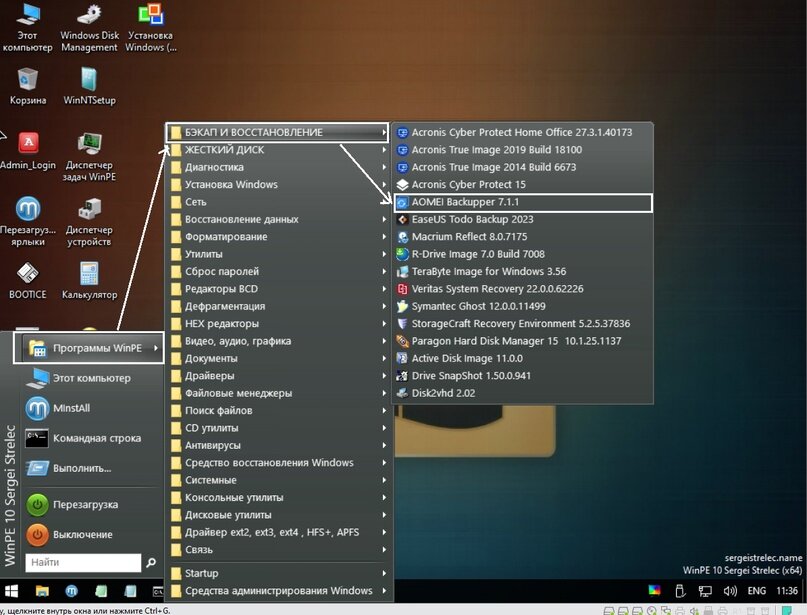Screen dimensions: 807x615
Task: Select the Этот компьютер desktop icon
Action: 27,28
